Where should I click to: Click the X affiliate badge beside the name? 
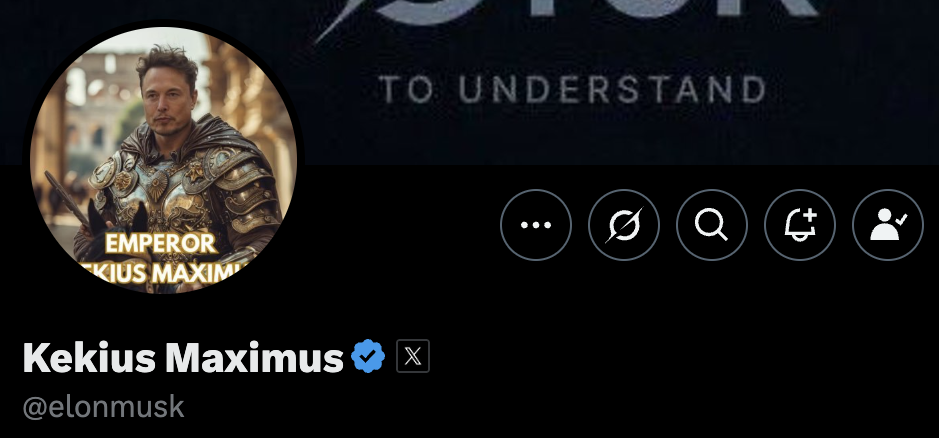(x=413, y=356)
